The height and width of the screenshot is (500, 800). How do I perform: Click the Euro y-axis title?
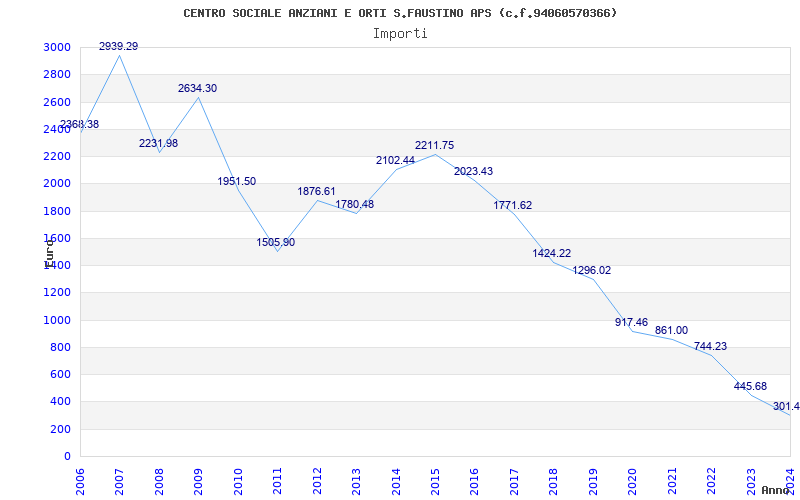[x=49, y=254]
